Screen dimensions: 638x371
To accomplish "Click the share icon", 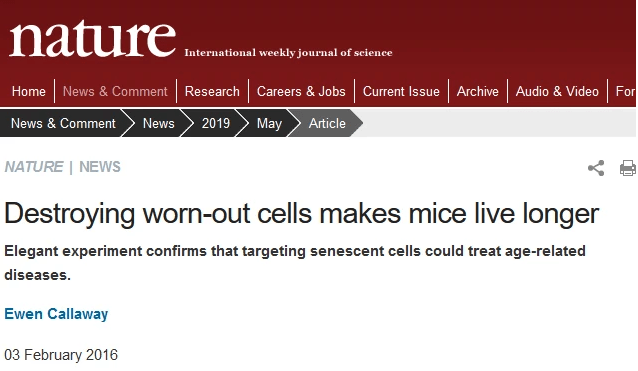I will click(596, 168).
